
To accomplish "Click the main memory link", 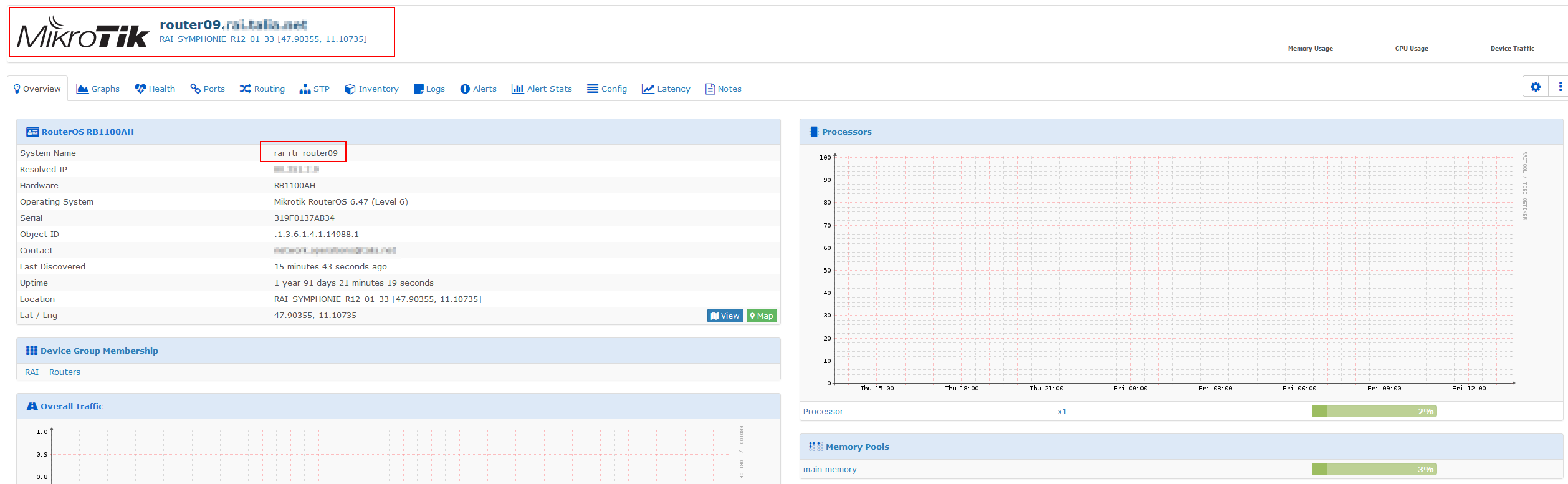I will coord(829,469).
